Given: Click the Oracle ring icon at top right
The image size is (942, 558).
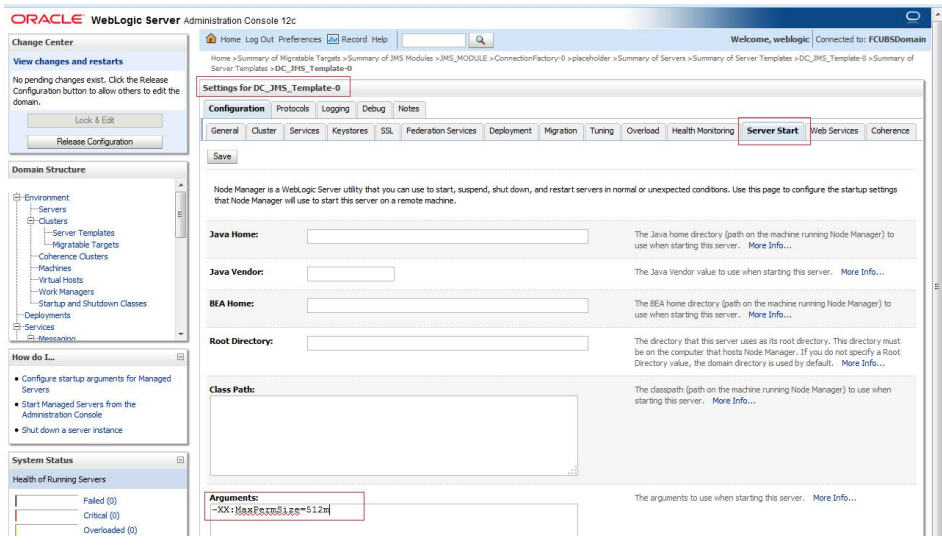Looking at the screenshot, I should [913, 16].
